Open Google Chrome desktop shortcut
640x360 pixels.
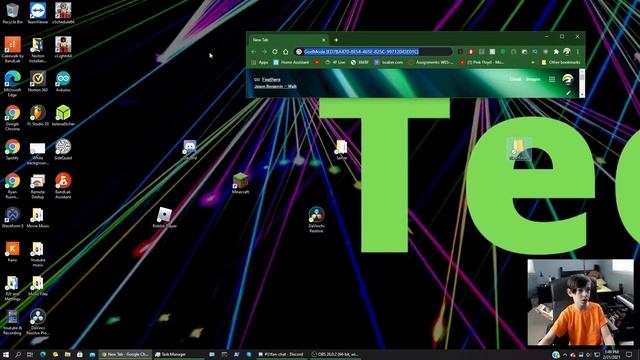click(x=12, y=118)
